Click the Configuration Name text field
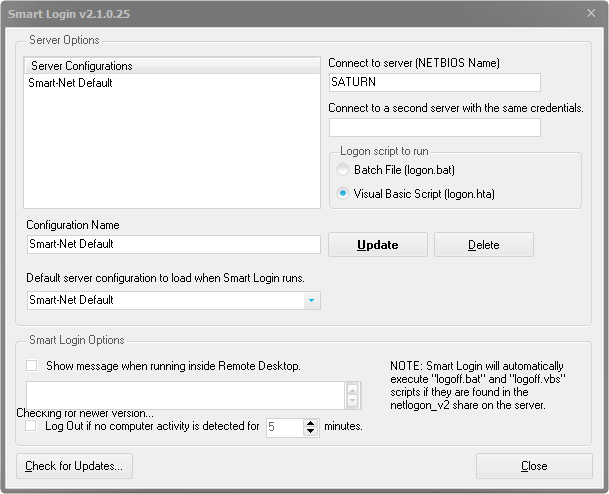The height and width of the screenshot is (494, 609). [x=174, y=244]
